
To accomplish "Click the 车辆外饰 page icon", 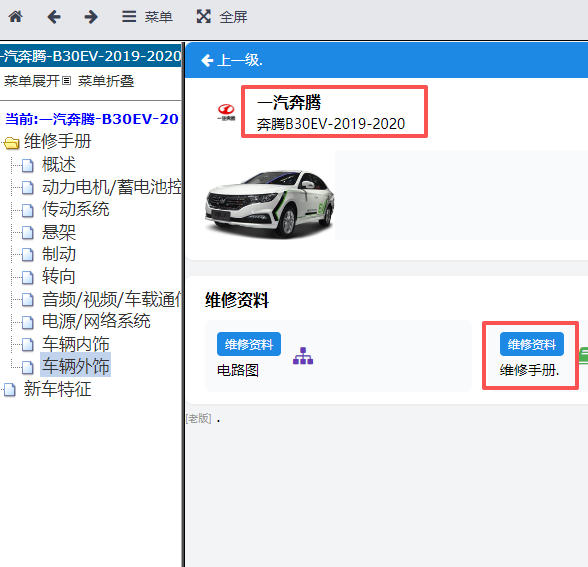I will [27, 367].
